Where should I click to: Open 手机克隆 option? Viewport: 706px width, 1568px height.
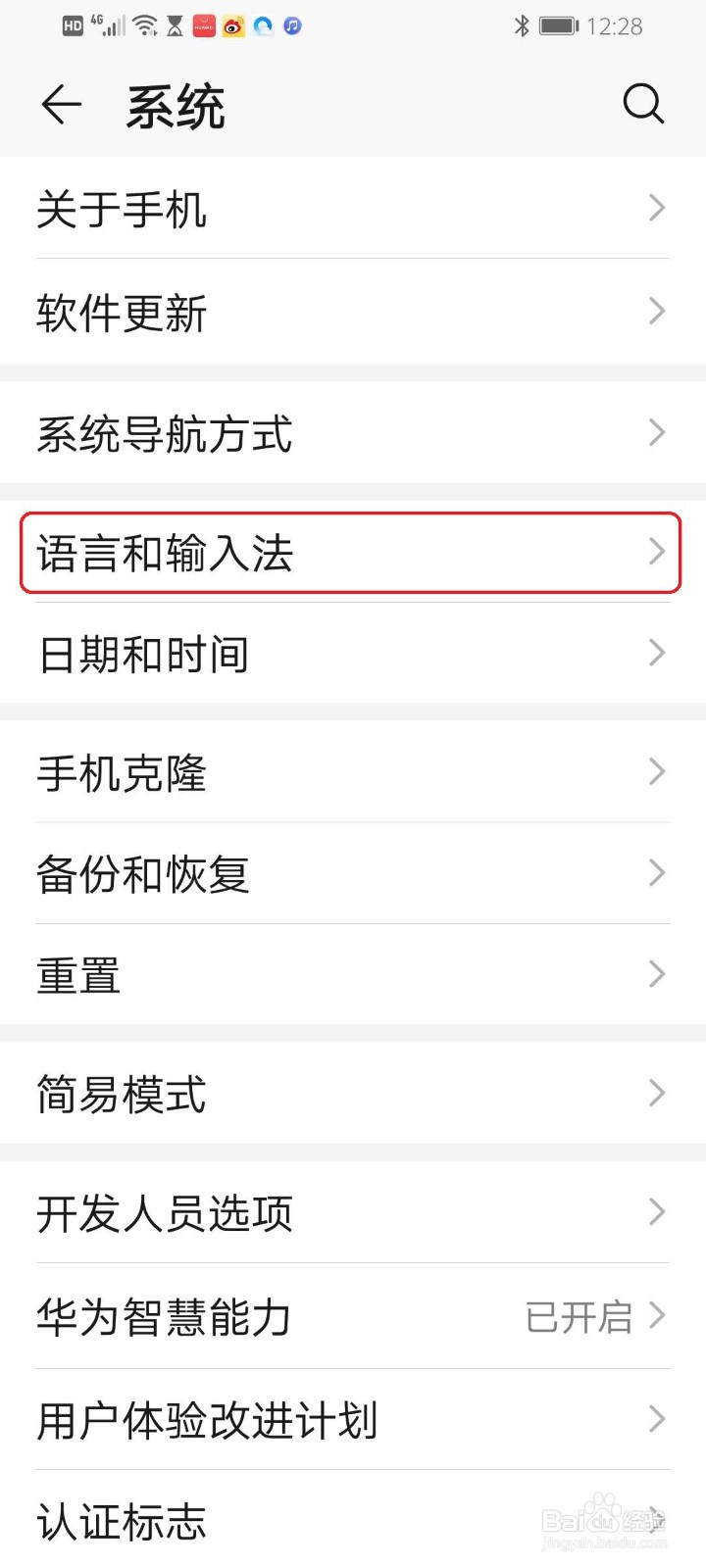353,772
